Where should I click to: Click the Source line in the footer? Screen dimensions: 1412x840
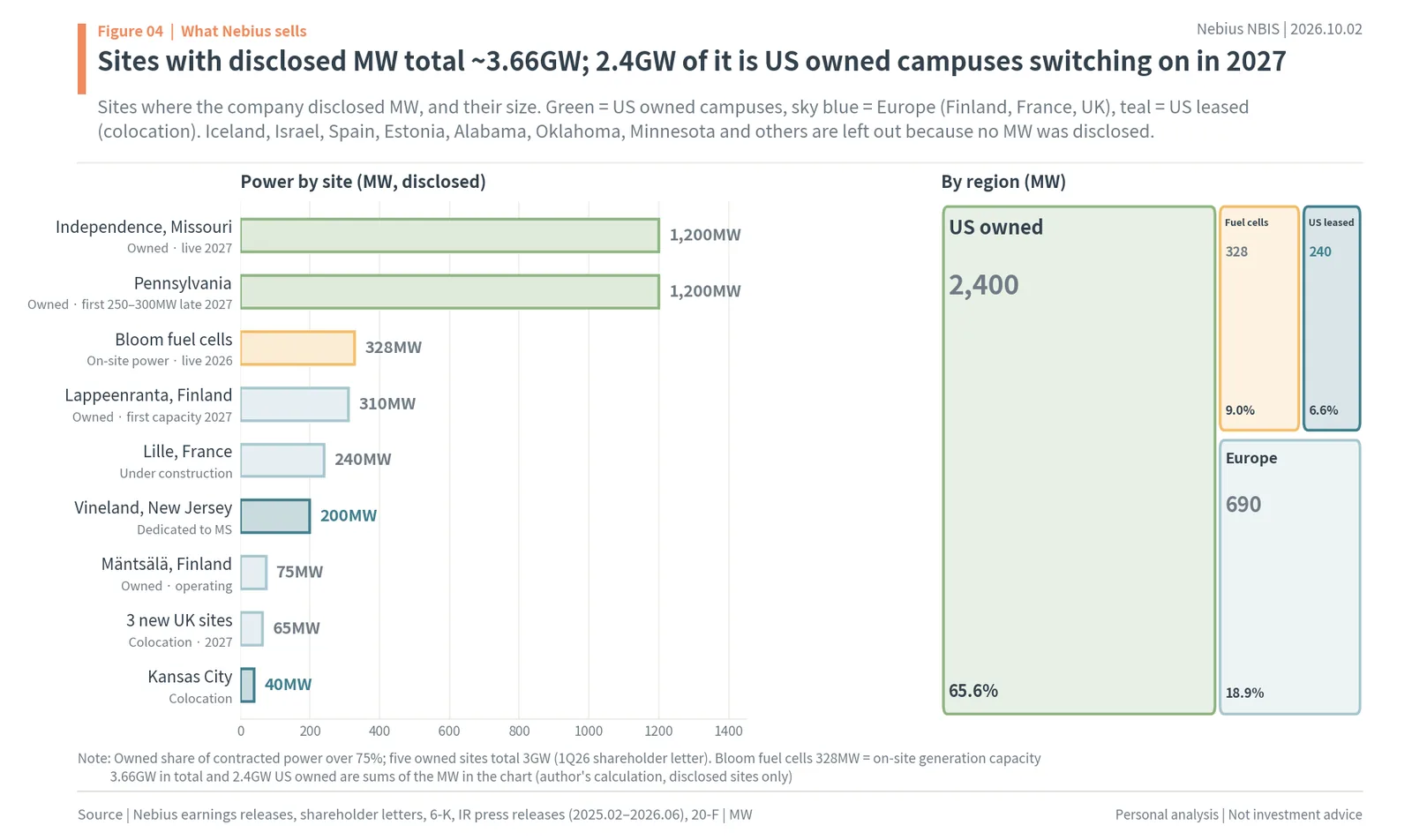pyautogui.click(x=415, y=814)
